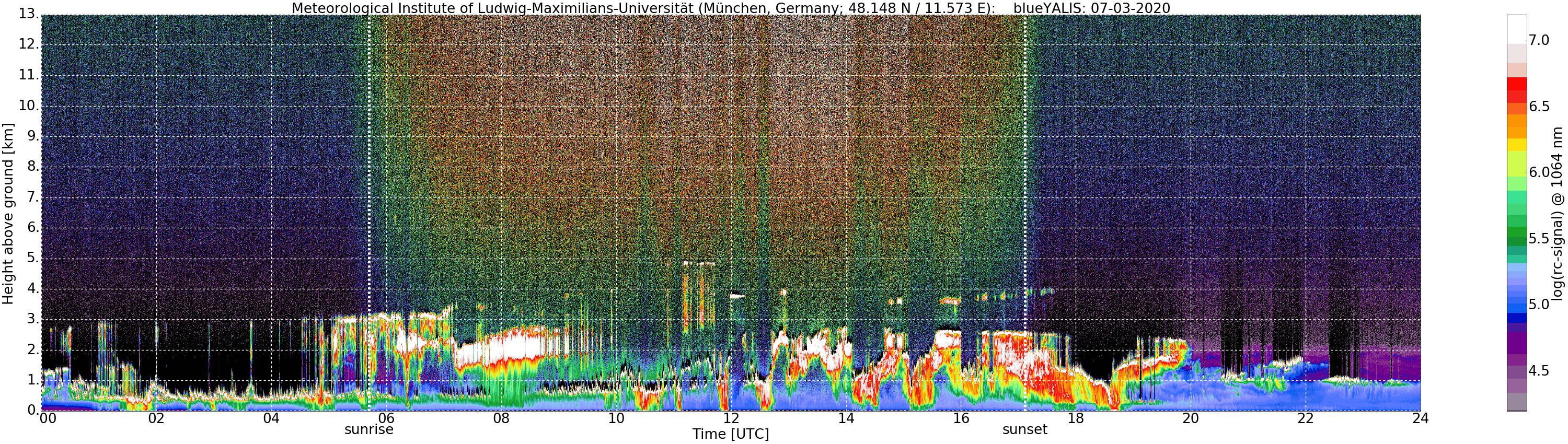Click the '7.' height axis tick label
Image resolution: width=1568 pixels, height=444 pixels.
coord(33,197)
